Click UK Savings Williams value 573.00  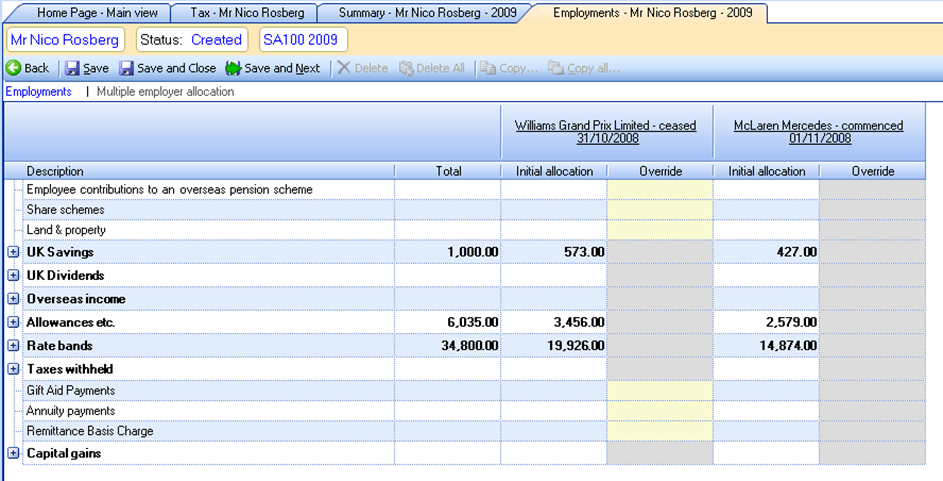[x=584, y=253]
